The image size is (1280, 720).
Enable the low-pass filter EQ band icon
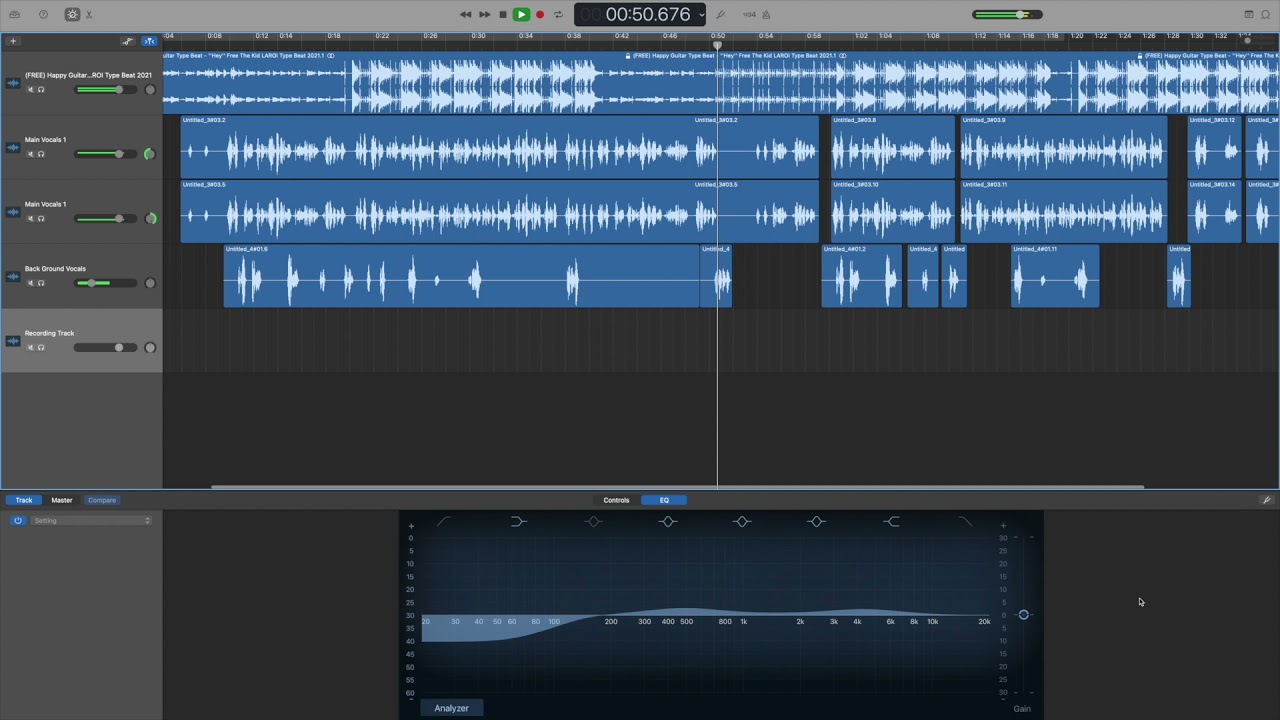(965, 521)
